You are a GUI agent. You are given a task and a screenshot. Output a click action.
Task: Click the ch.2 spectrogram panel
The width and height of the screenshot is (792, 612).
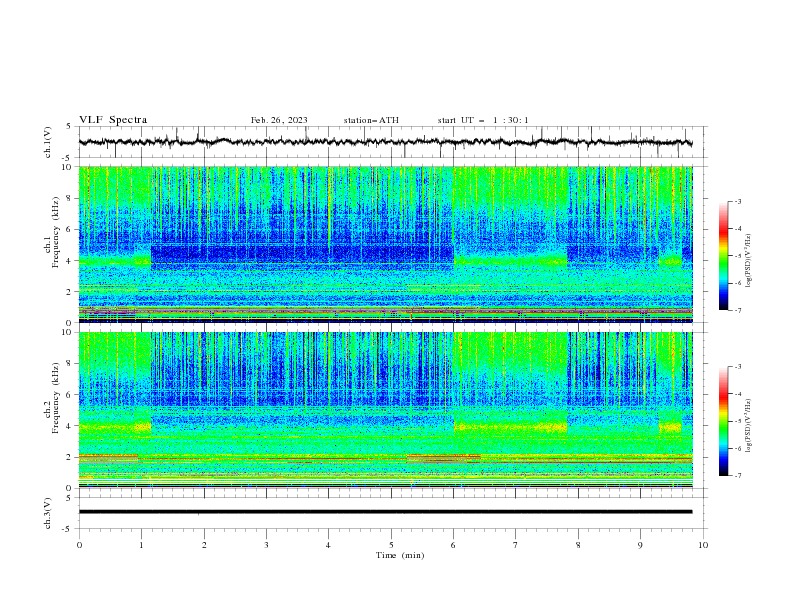click(385, 410)
